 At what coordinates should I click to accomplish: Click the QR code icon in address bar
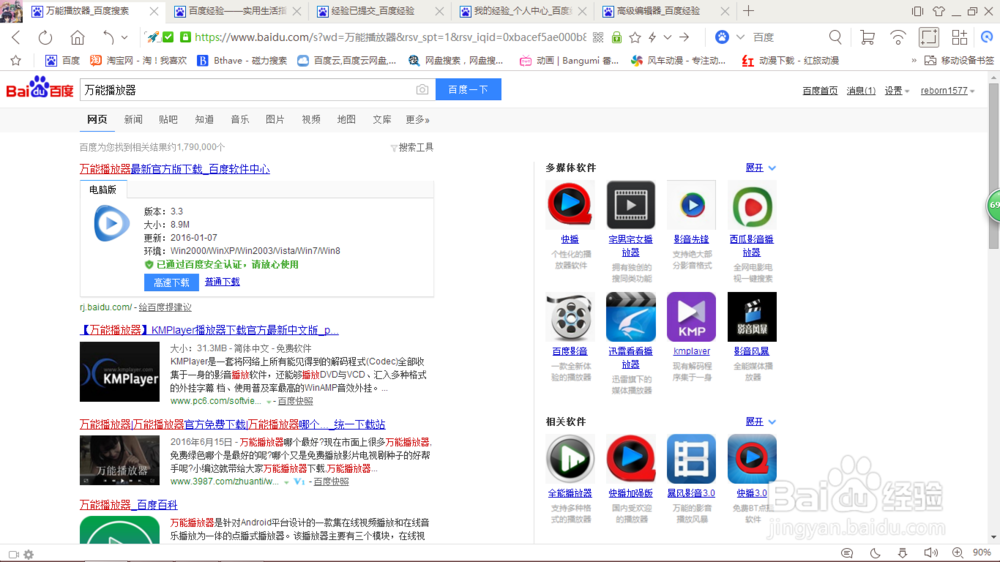pos(598,38)
